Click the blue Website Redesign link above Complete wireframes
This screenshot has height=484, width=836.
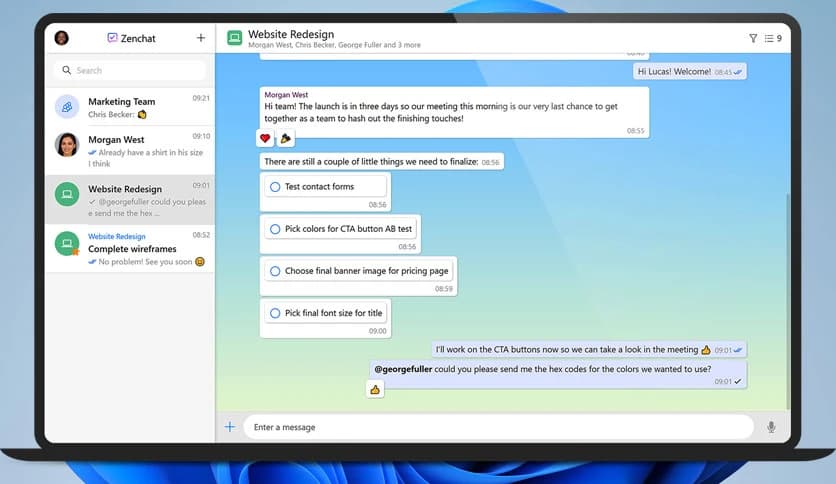click(117, 236)
